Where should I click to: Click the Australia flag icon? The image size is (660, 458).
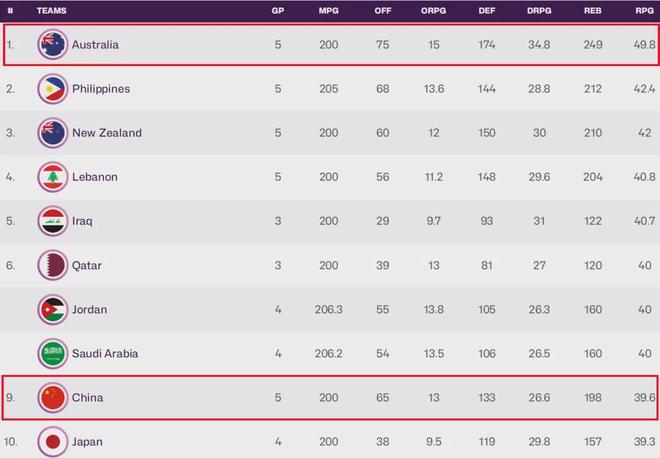point(53,45)
